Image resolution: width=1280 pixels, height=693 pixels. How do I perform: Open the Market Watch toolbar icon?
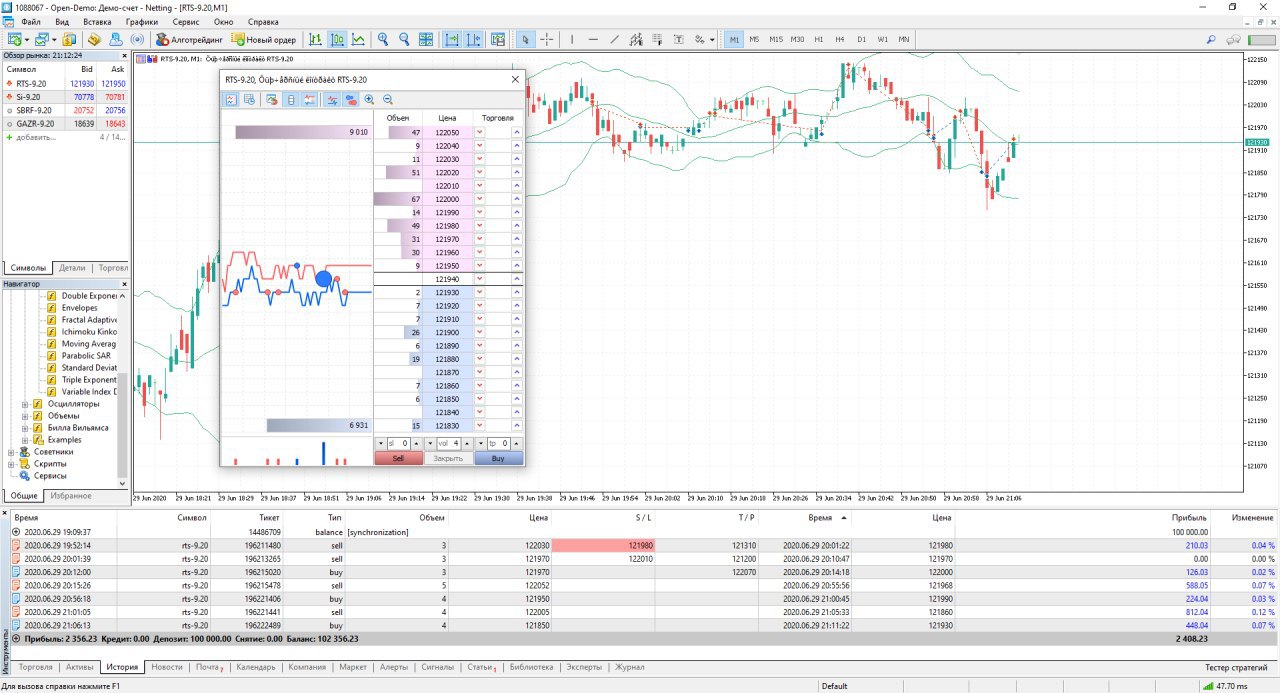(69, 40)
